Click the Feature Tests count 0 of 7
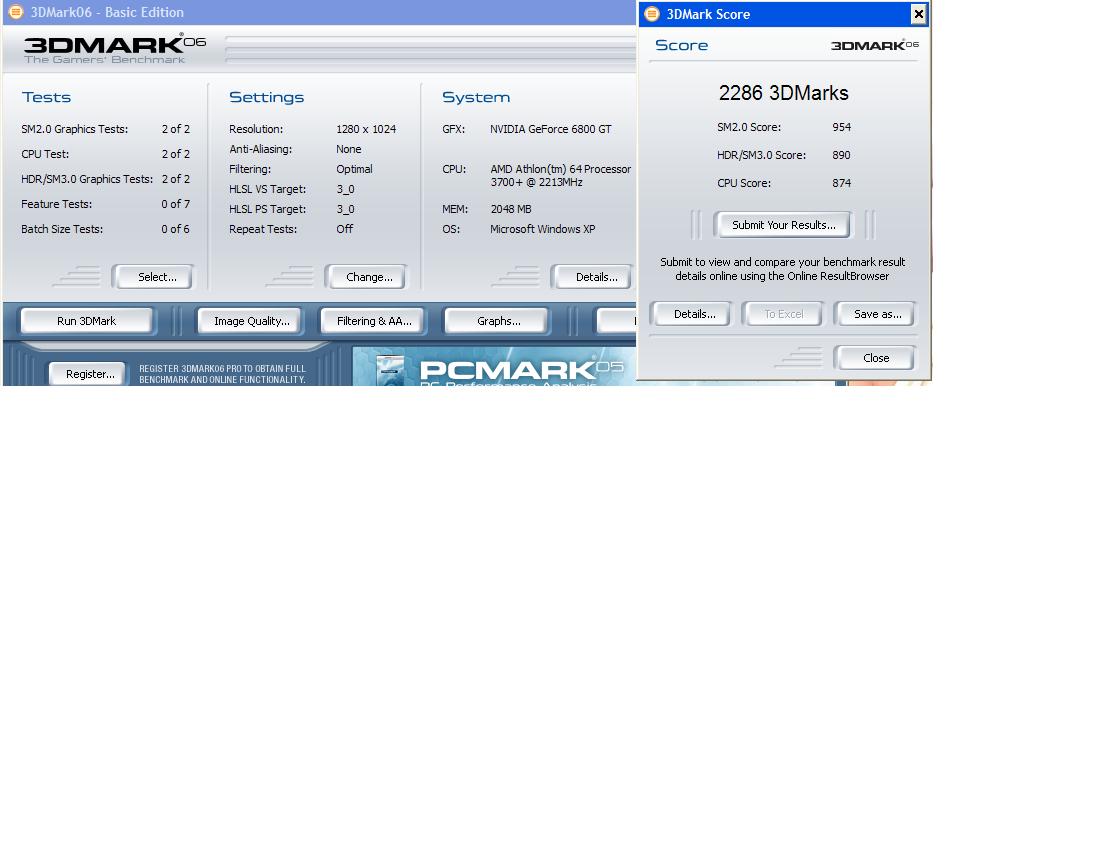1109x854 pixels. (x=175, y=204)
